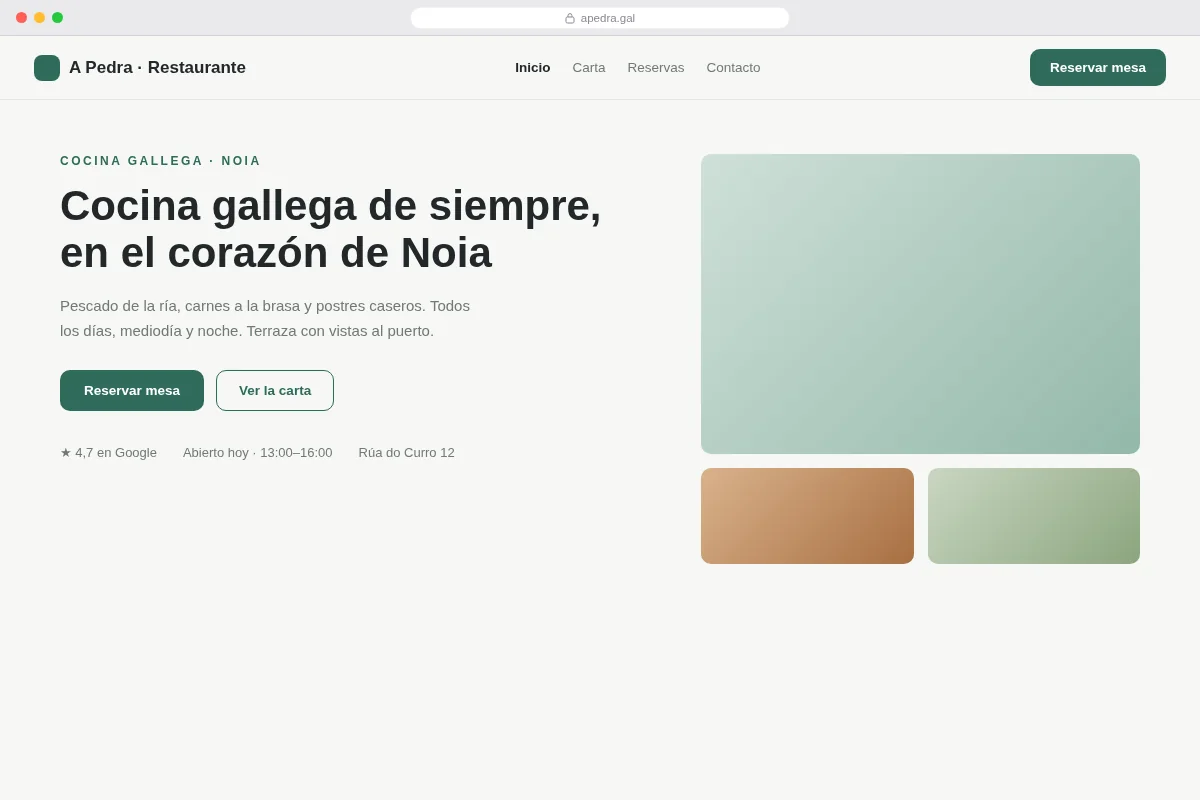Open the Carta nav item
The height and width of the screenshot is (800, 1200).
click(x=589, y=68)
